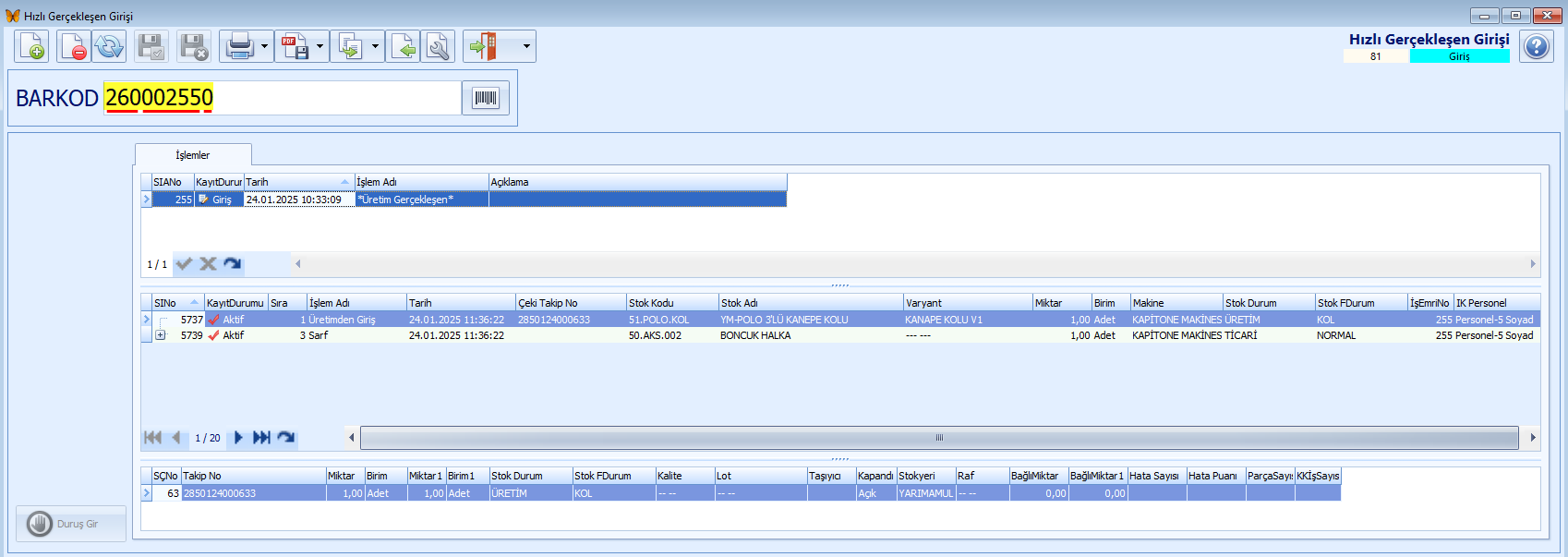Image resolution: width=1568 pixels, height=557 pixels.
Task: Click the barcode scan button
Action: pos(486,98)
